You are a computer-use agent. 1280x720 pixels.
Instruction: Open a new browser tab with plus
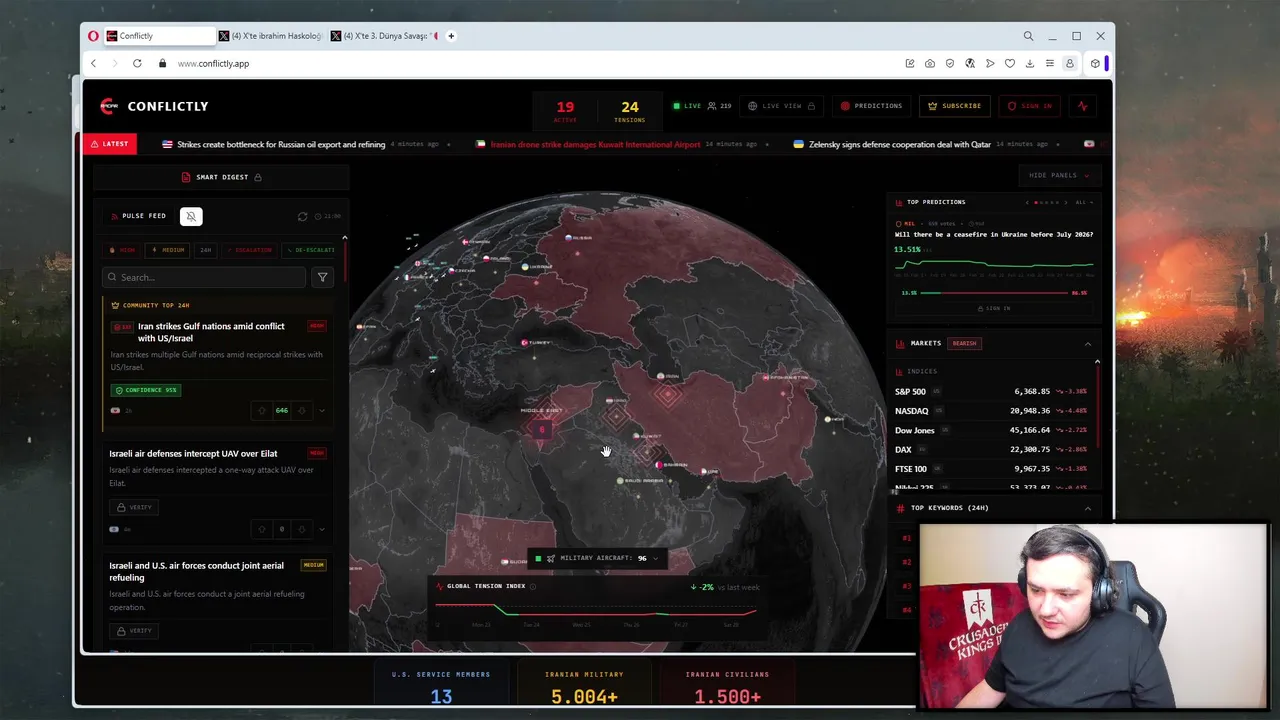pos(451,36)
